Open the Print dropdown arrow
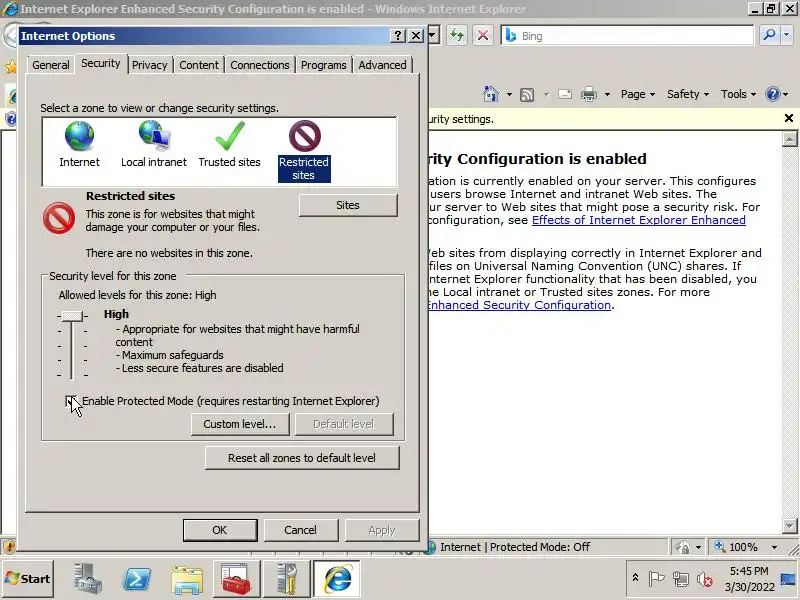This screenshot has width=800, height=600. pyautogui.click(x=607, y=94)
